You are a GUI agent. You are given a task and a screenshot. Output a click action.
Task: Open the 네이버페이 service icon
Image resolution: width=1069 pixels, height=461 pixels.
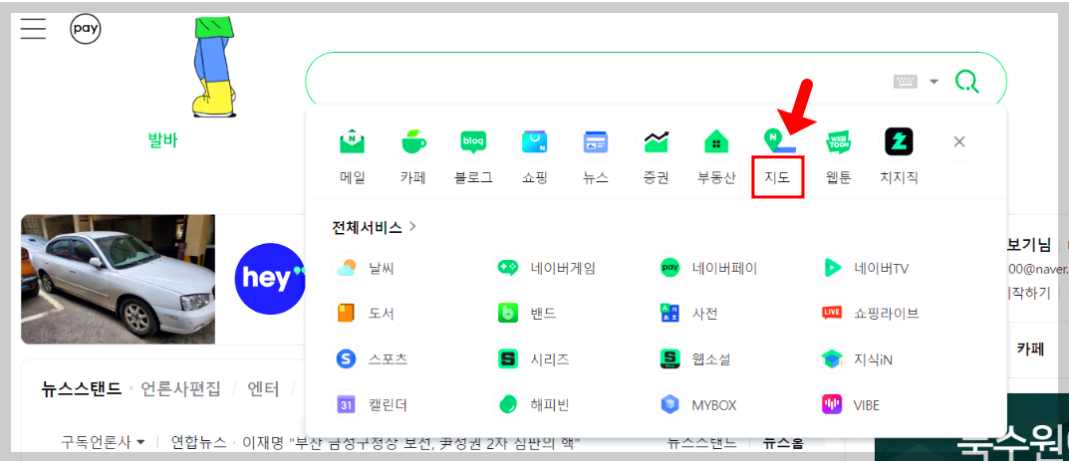669,268
